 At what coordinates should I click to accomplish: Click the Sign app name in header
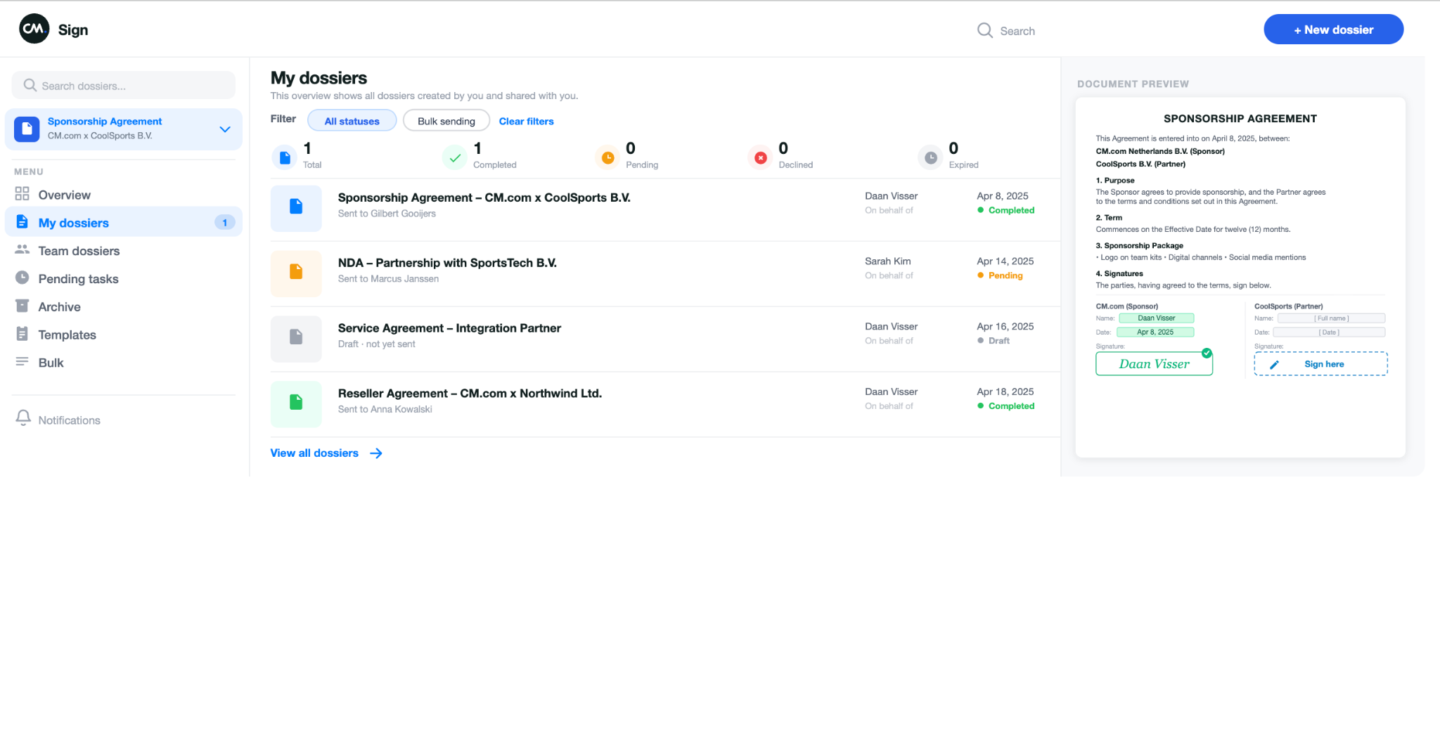73,30
